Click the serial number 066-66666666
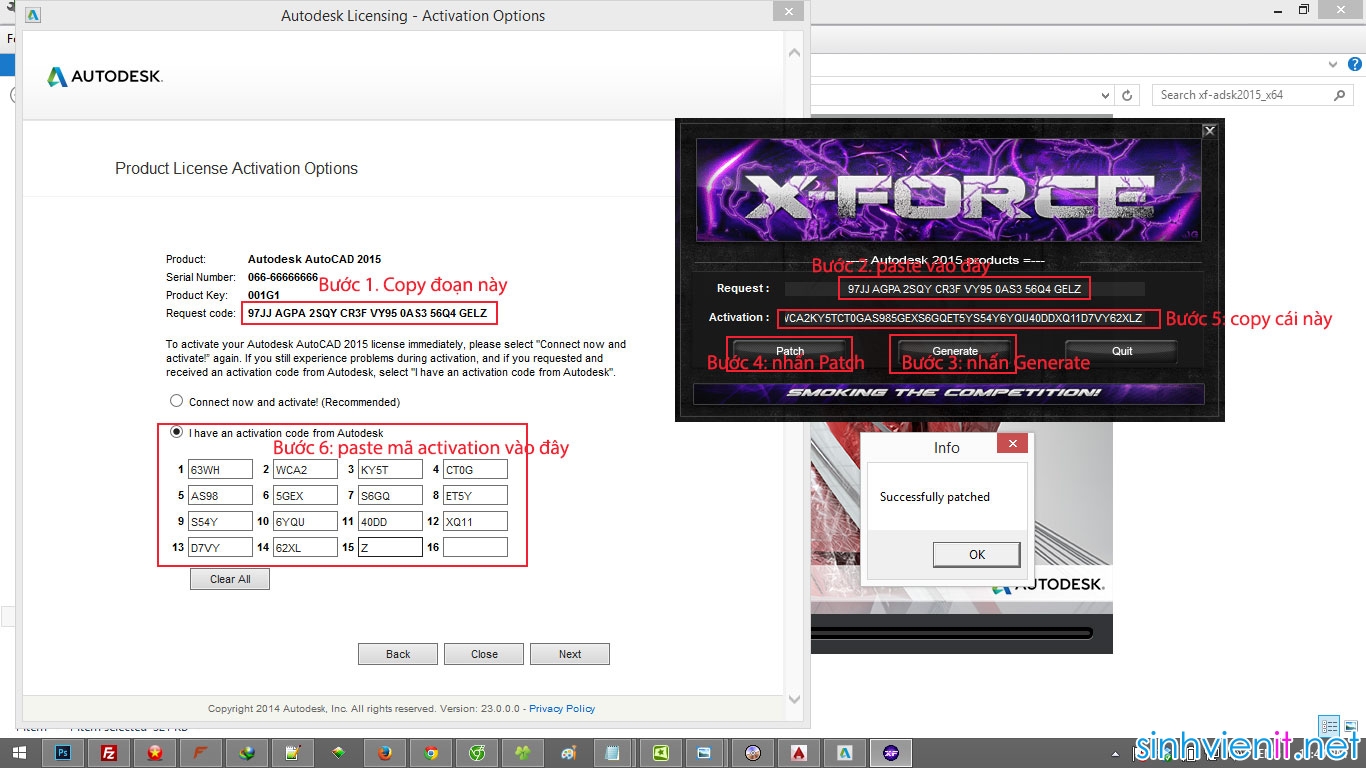 coord(283,277)
